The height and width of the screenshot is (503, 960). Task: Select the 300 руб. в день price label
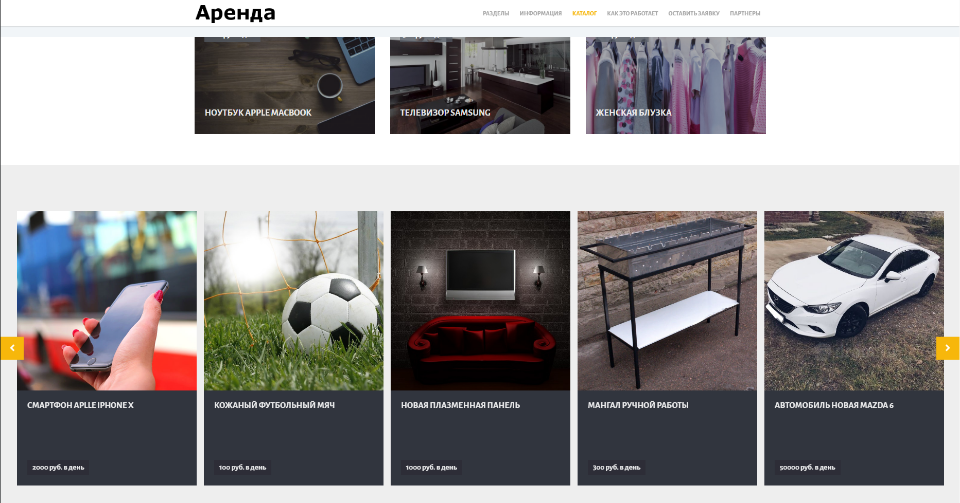point(617,468)
